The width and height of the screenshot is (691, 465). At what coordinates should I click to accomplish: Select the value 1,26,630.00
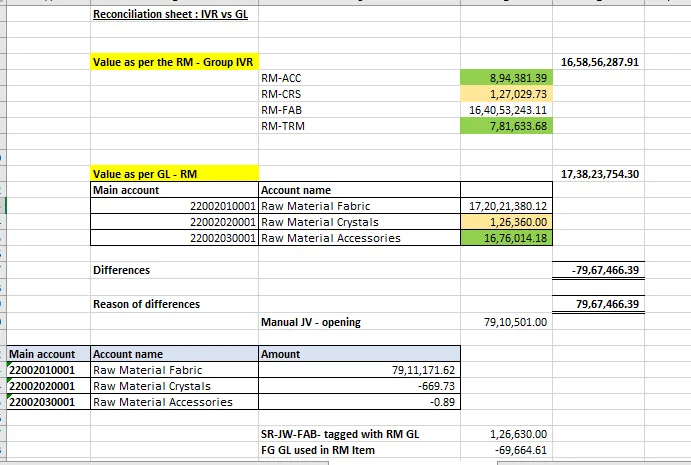506,434
